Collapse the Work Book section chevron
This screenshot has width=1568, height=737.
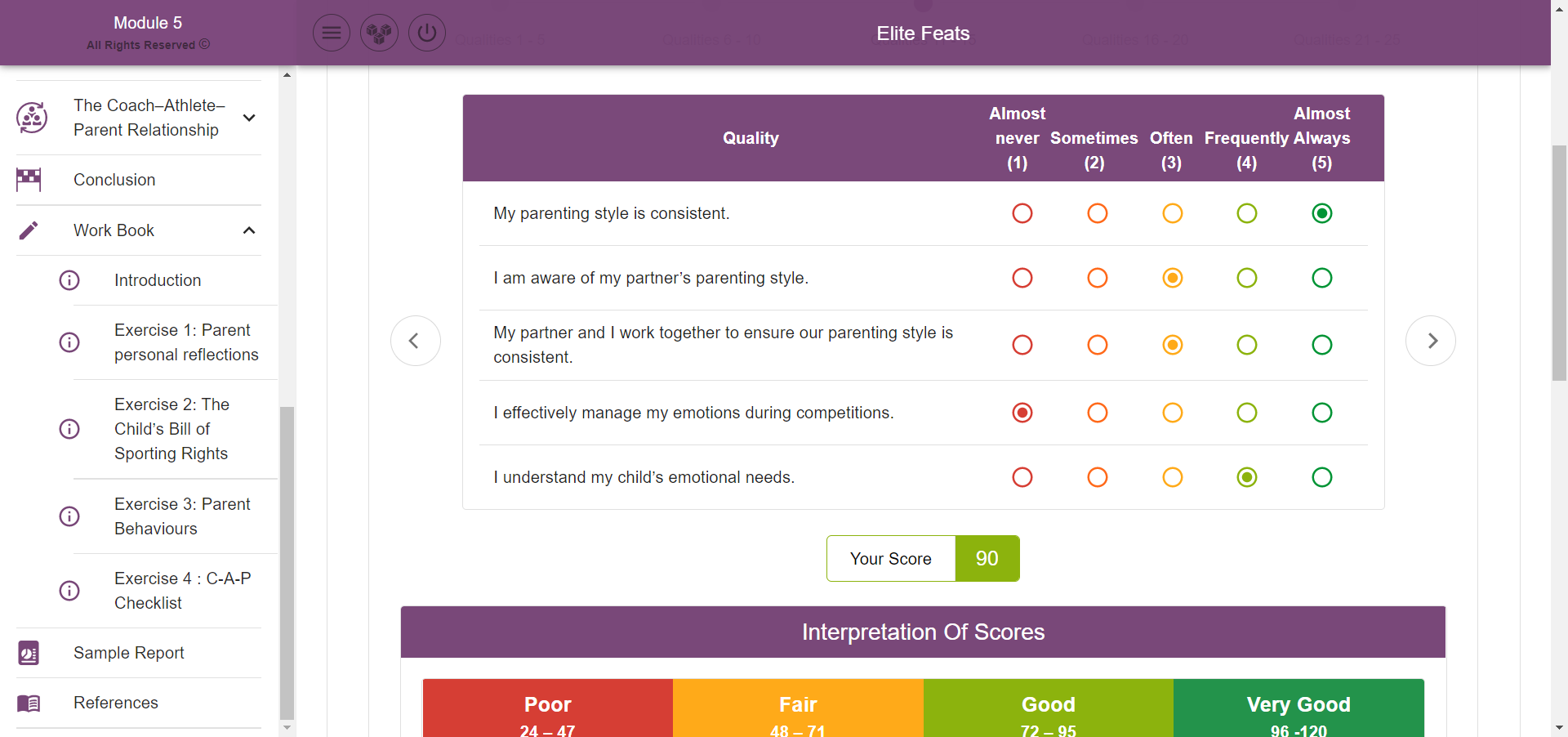249,230
